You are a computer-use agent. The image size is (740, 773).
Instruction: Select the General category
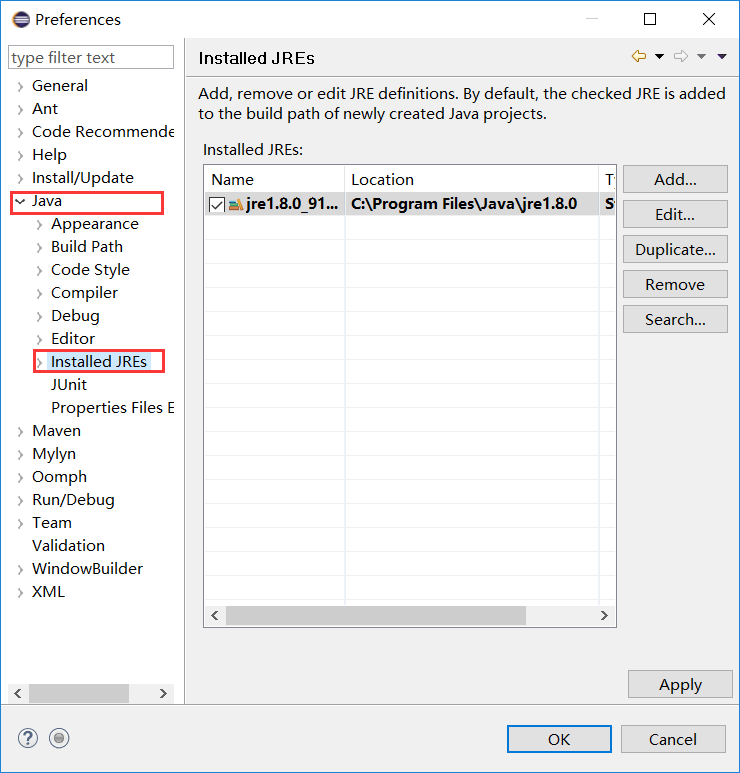[60, 86]
